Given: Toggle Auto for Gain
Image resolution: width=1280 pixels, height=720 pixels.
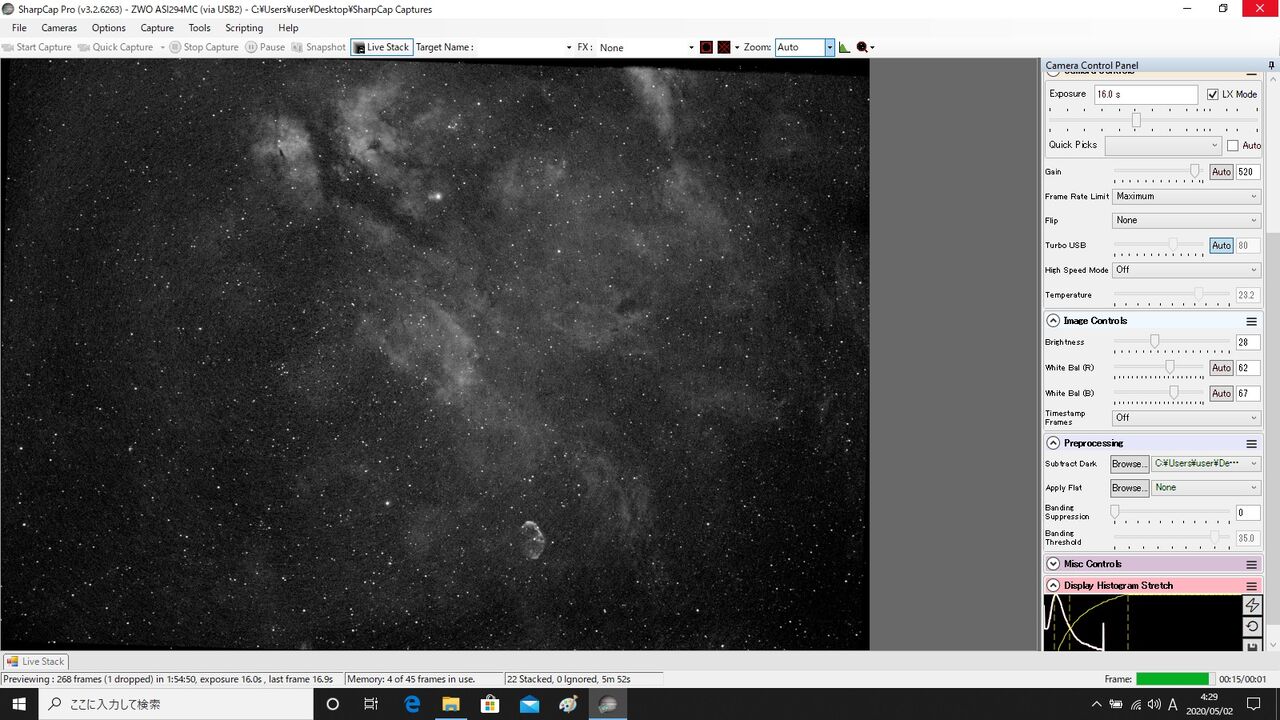Looking at the screenshot, I should [1221, 172].
